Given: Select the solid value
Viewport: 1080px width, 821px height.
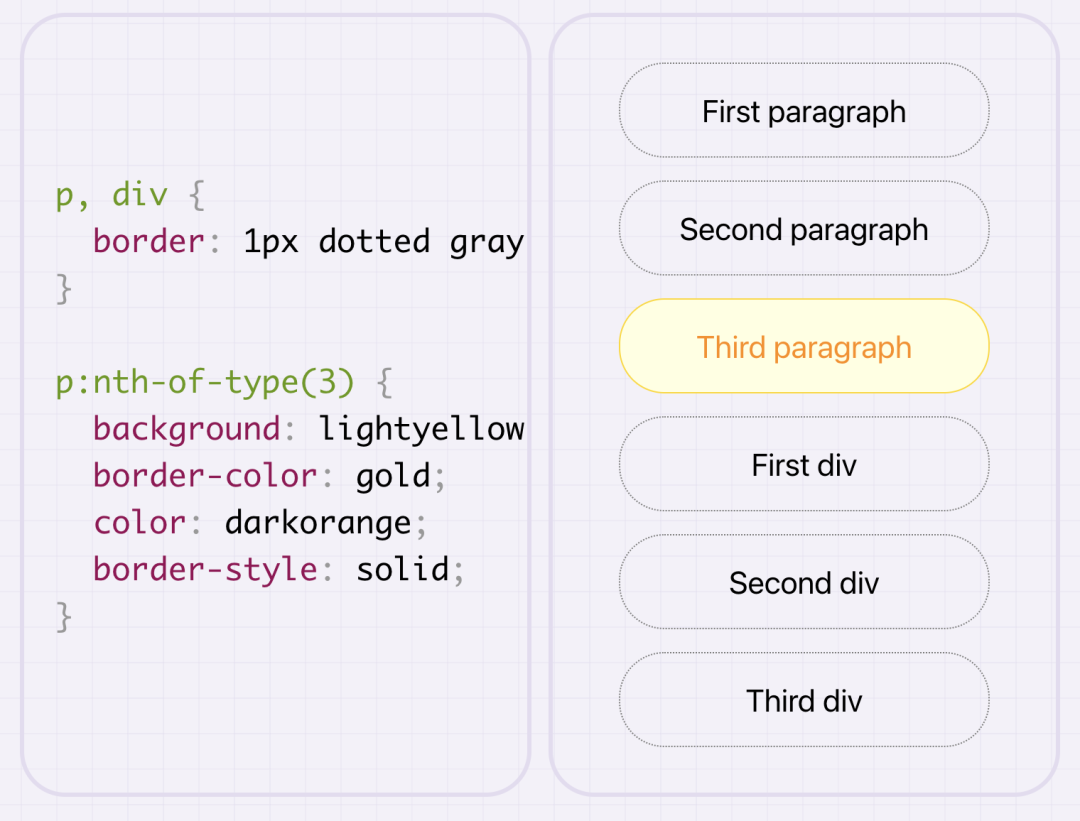Looking at the screenshot, I should pos(402,569).
